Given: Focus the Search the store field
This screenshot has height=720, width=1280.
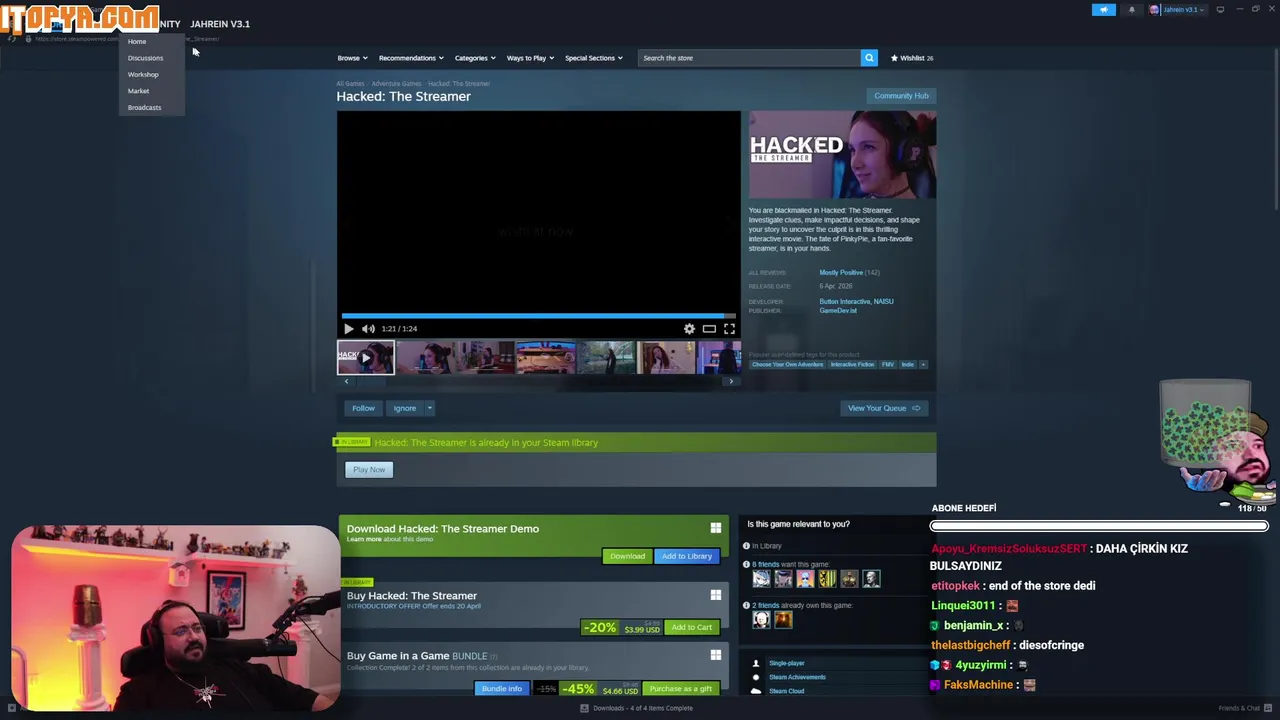Looking at the screenshot, I should tap(749, 58).
